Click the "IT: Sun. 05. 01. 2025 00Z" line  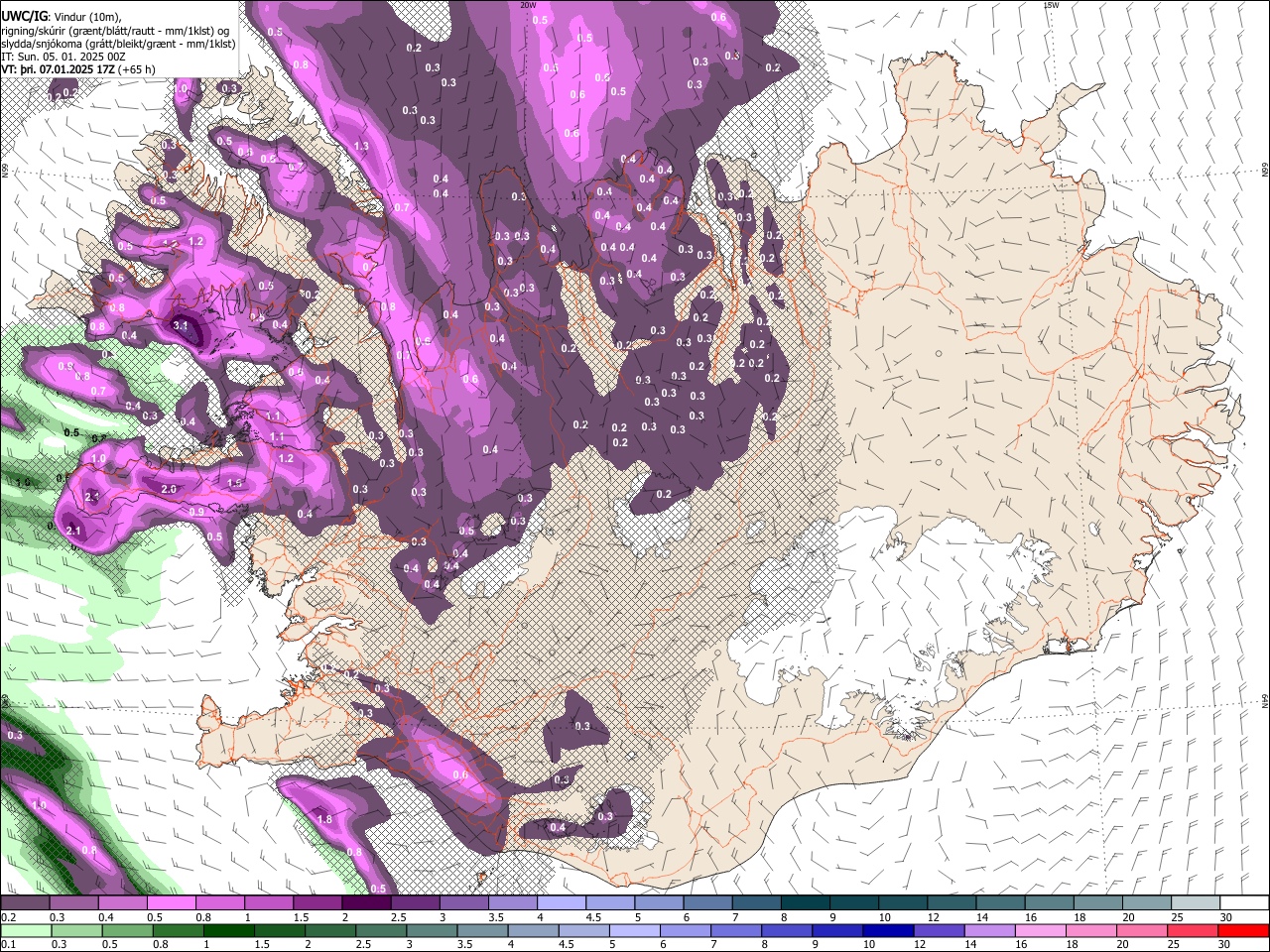pyautogui.click(x=63, y=57)
